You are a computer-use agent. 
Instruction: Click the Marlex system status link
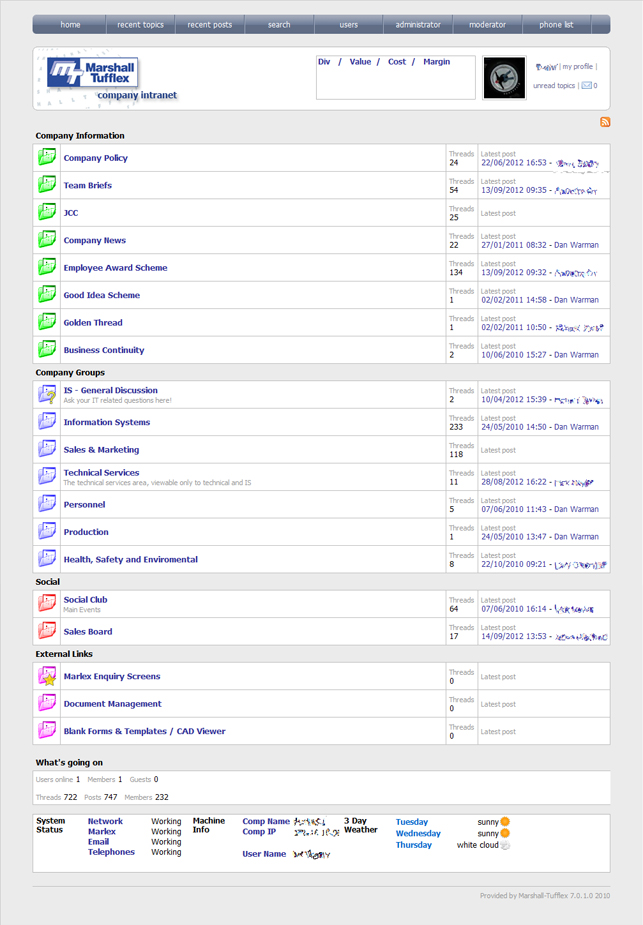[x=102, y=831]
